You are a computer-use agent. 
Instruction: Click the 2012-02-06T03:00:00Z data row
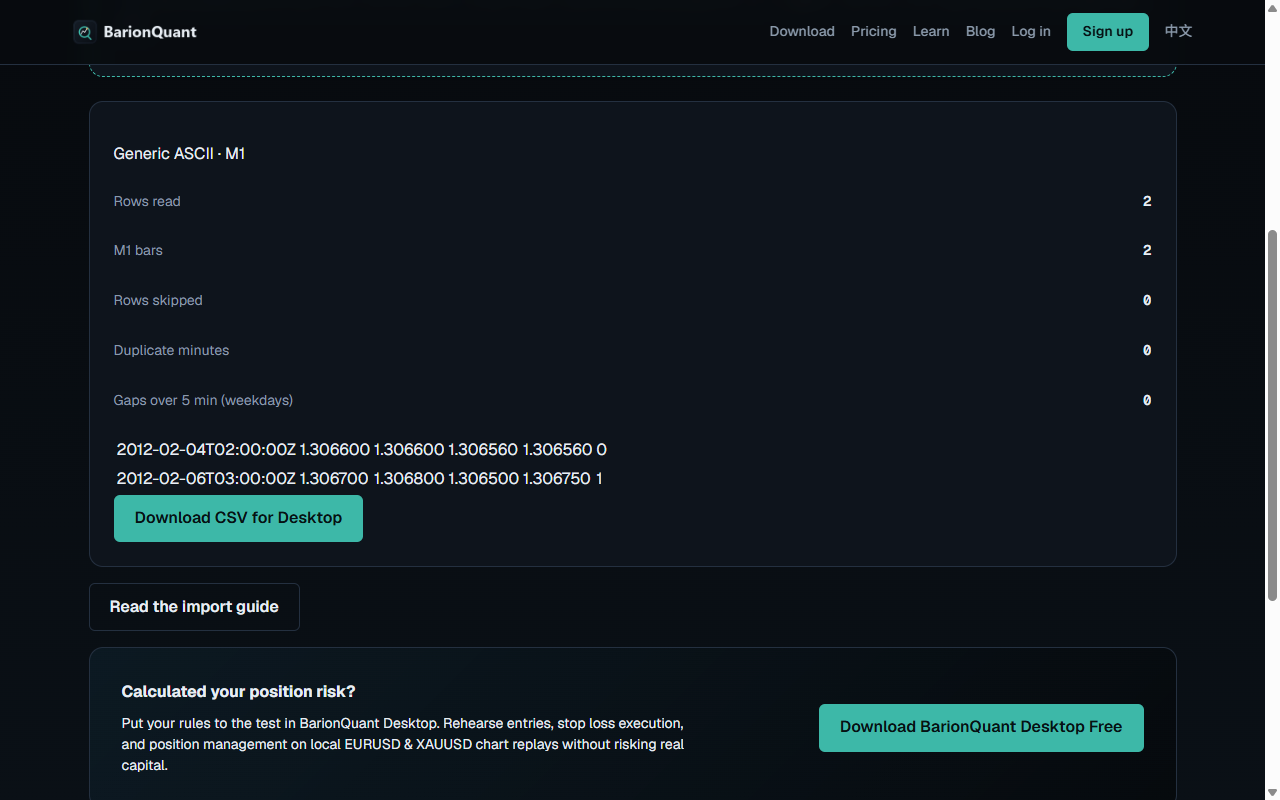point(360,479)
